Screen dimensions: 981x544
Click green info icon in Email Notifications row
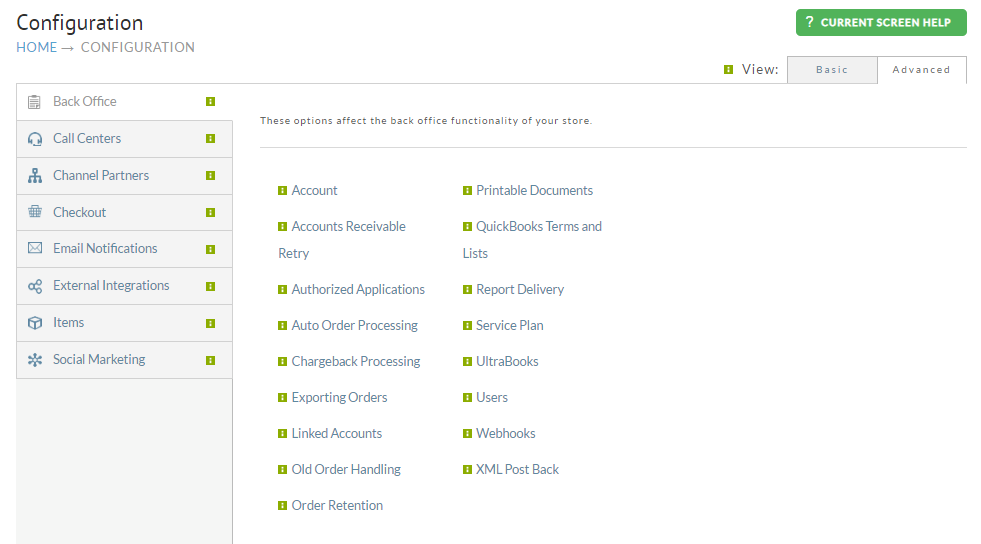tap(211, 249)
